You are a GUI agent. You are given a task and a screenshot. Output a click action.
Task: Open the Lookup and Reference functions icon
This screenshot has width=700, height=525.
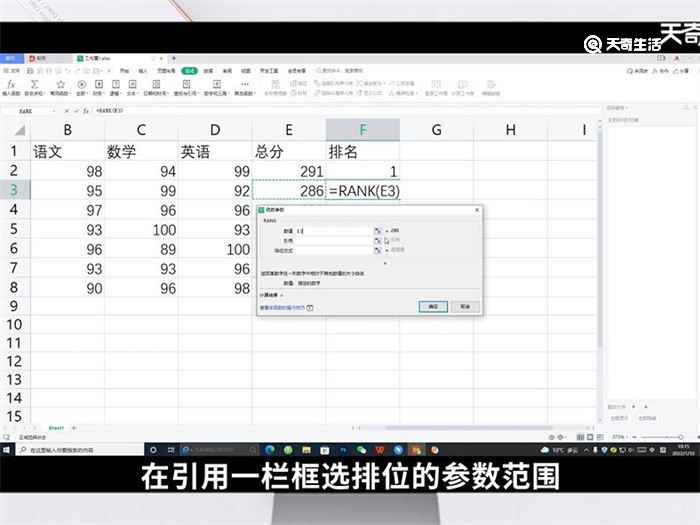pyautogui.click(x=187, y=84)
